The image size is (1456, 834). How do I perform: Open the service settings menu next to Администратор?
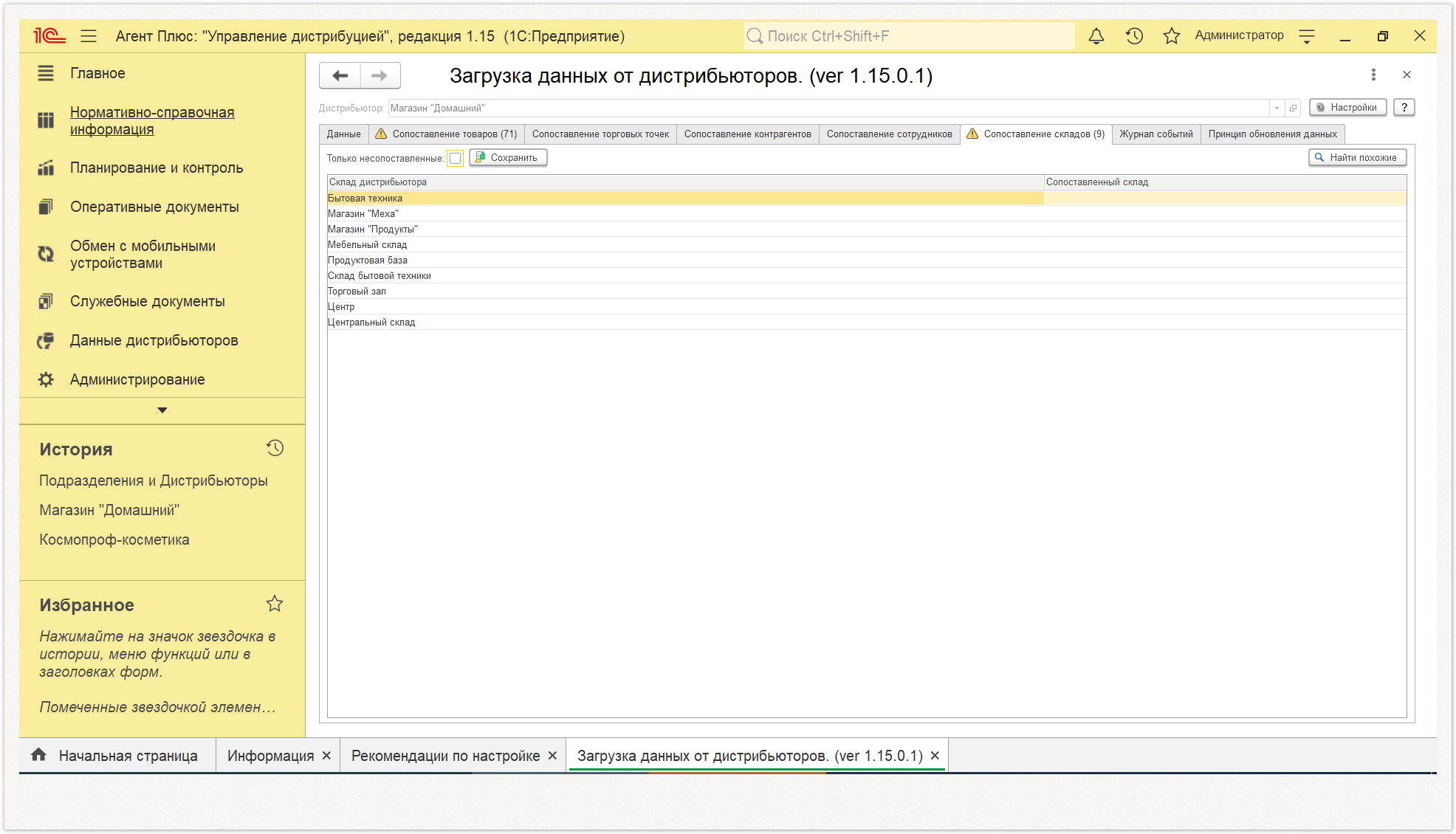[x=1307, y=36]
